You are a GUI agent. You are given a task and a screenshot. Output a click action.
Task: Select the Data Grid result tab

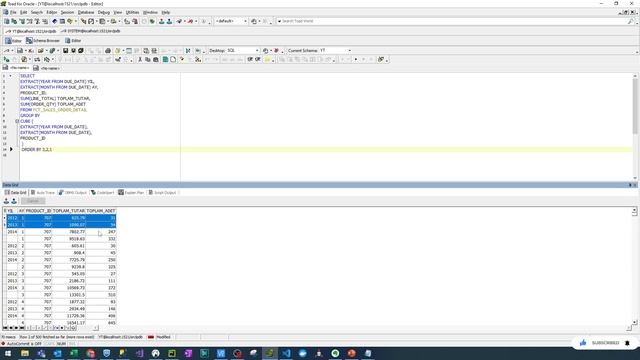(x=15, y=192)
